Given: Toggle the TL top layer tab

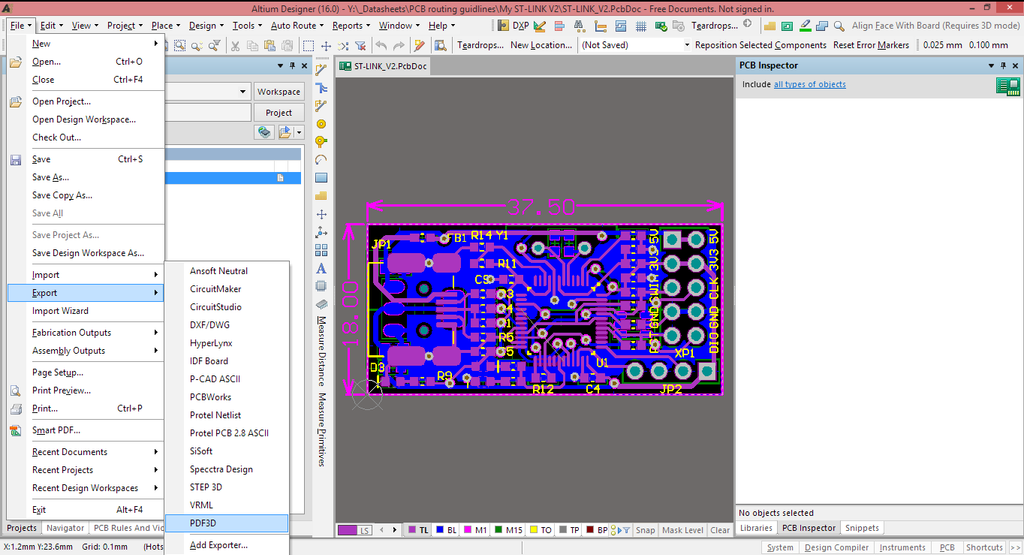Looking at the screenshot, I should (419, 530).
